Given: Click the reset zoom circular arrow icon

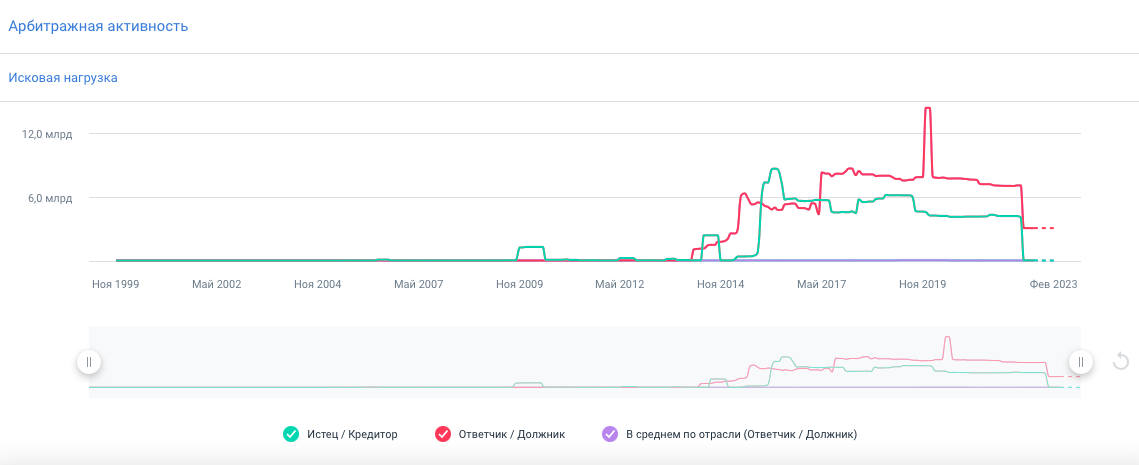Looking at the screenshot, I should tap(1121, 362).
